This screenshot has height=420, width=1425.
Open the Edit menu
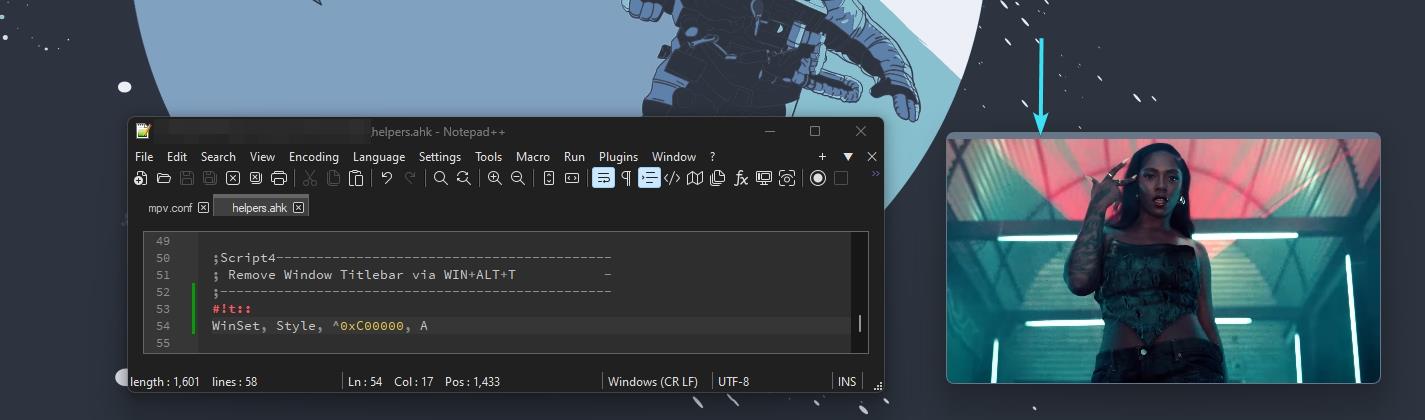point(177,157)
